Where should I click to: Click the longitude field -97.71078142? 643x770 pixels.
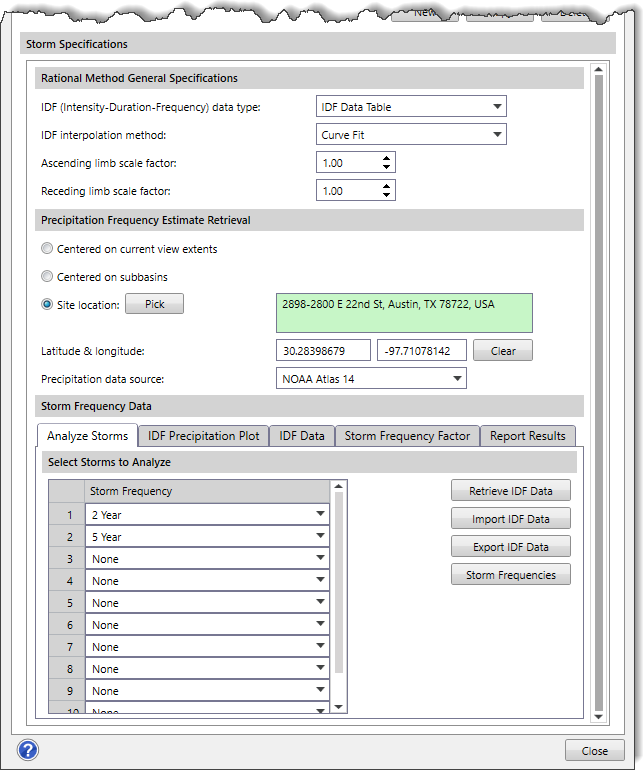click(x=422, y=351)
